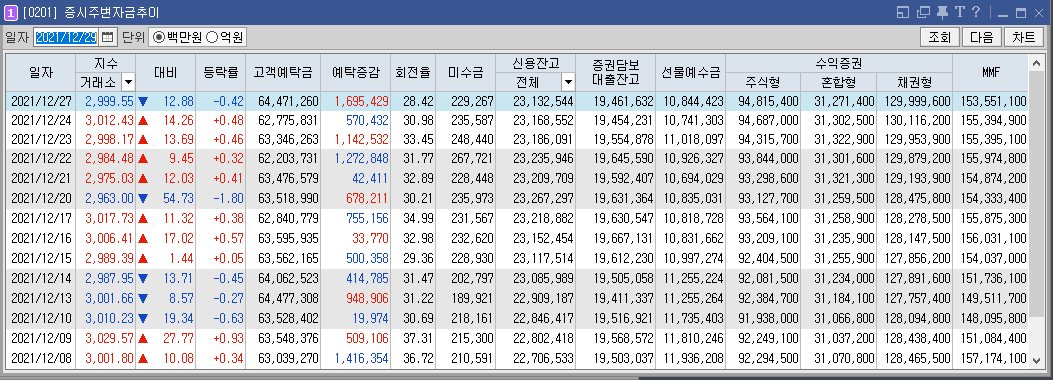Click the purple number 1 window icon
The width and height of the screenshot is (1053, 380).
[x=11, y=12]
